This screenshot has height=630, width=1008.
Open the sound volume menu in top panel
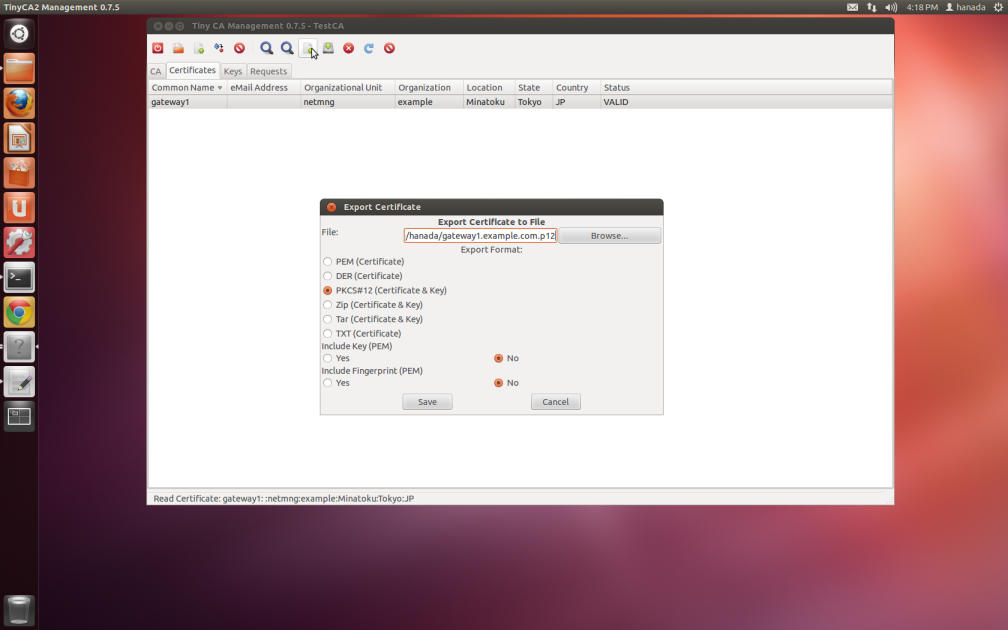[891, 7]
